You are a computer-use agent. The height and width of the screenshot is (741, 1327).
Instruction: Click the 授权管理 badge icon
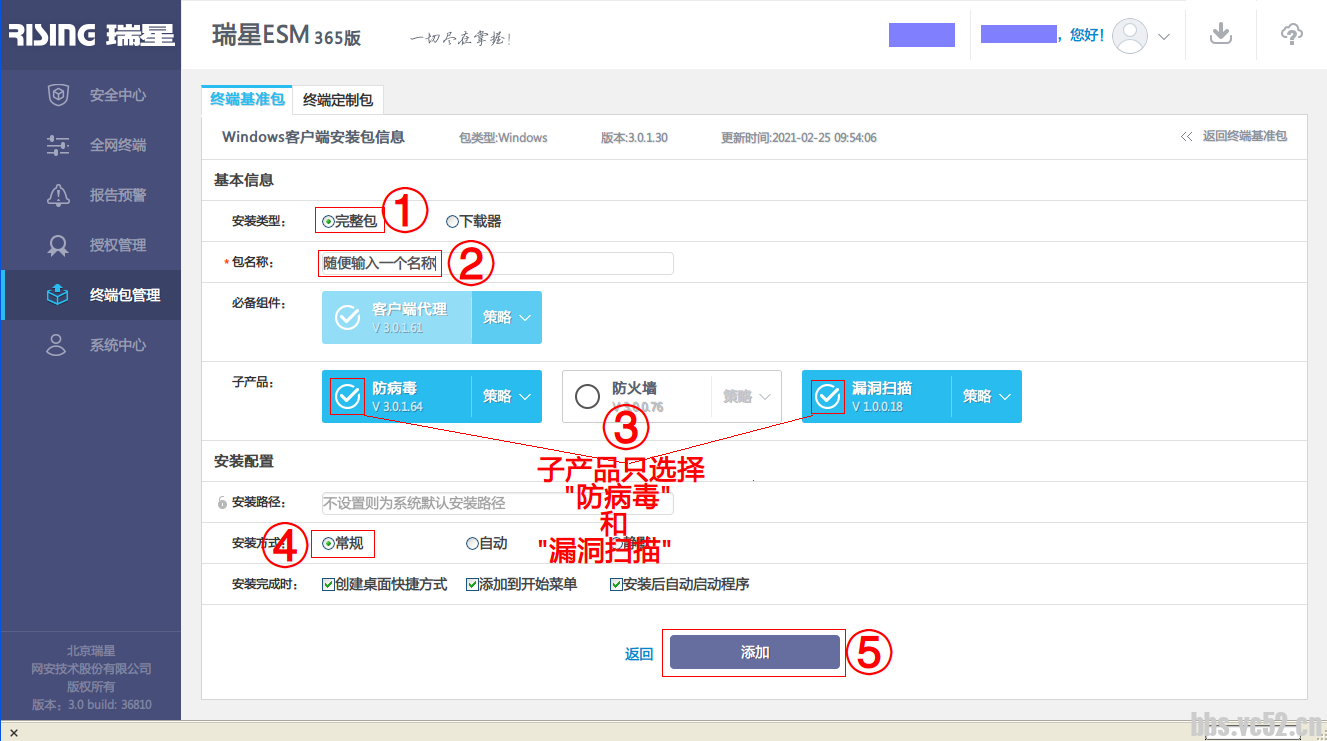pos(58,245)
